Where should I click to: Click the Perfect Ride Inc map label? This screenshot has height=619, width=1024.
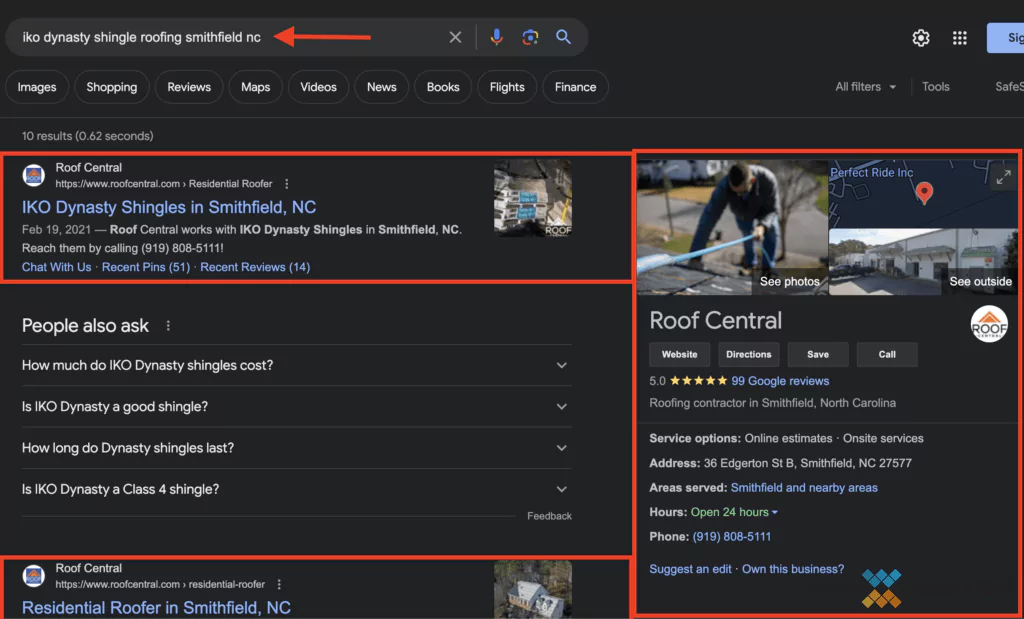[871, 172]
